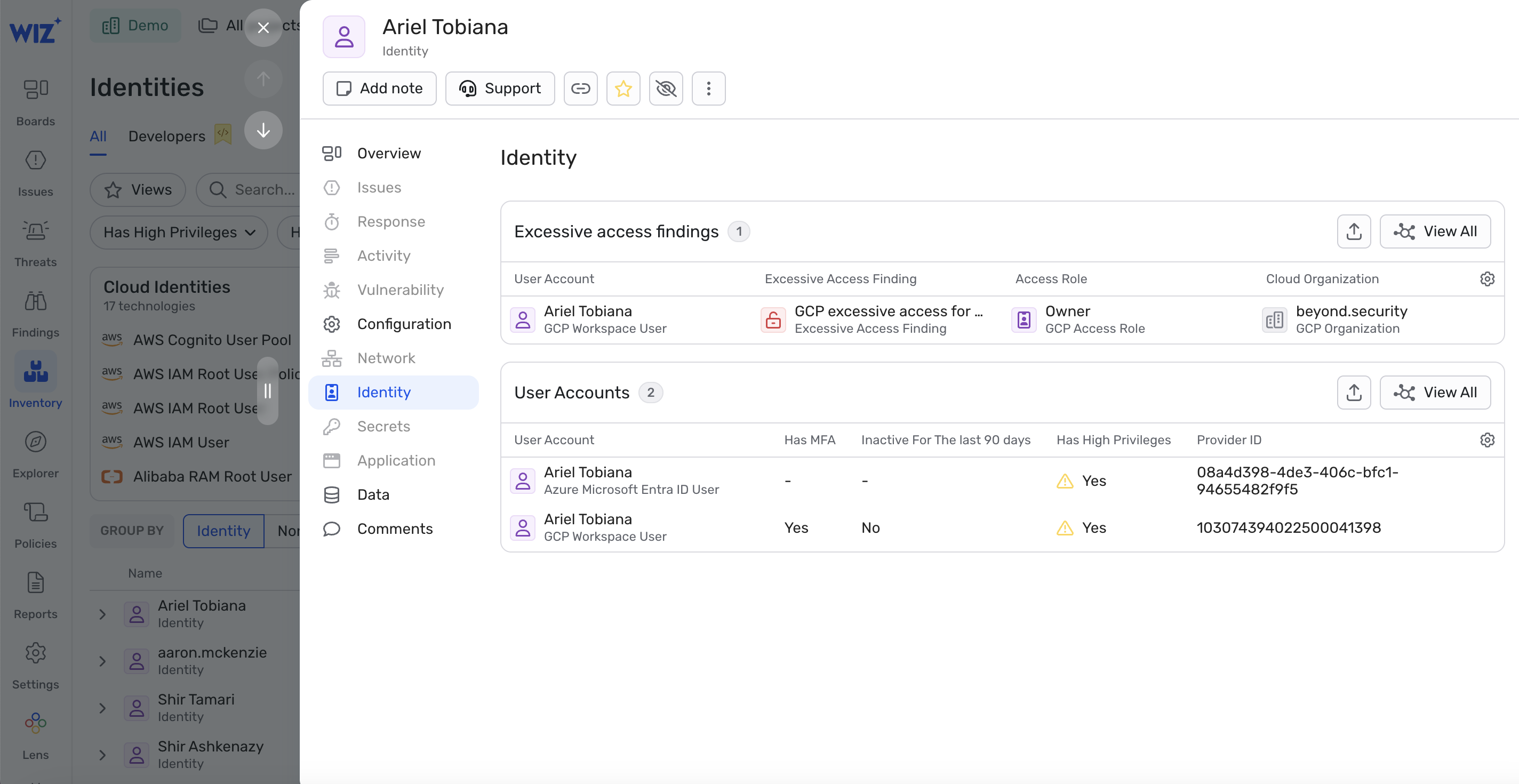Switch to the Response tab
The height and width of the screenshot is (784, 1519).
(x=393, y=222)
